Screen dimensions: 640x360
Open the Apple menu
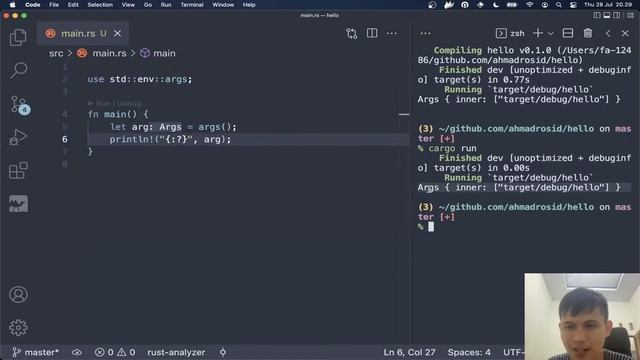pos(12,5)
